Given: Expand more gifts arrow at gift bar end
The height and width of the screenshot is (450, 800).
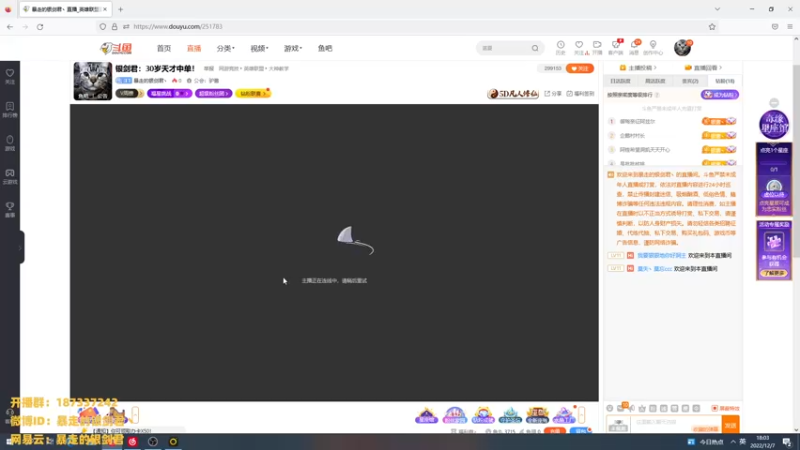Looking at the screenshot, I should (x=581, y=415).
